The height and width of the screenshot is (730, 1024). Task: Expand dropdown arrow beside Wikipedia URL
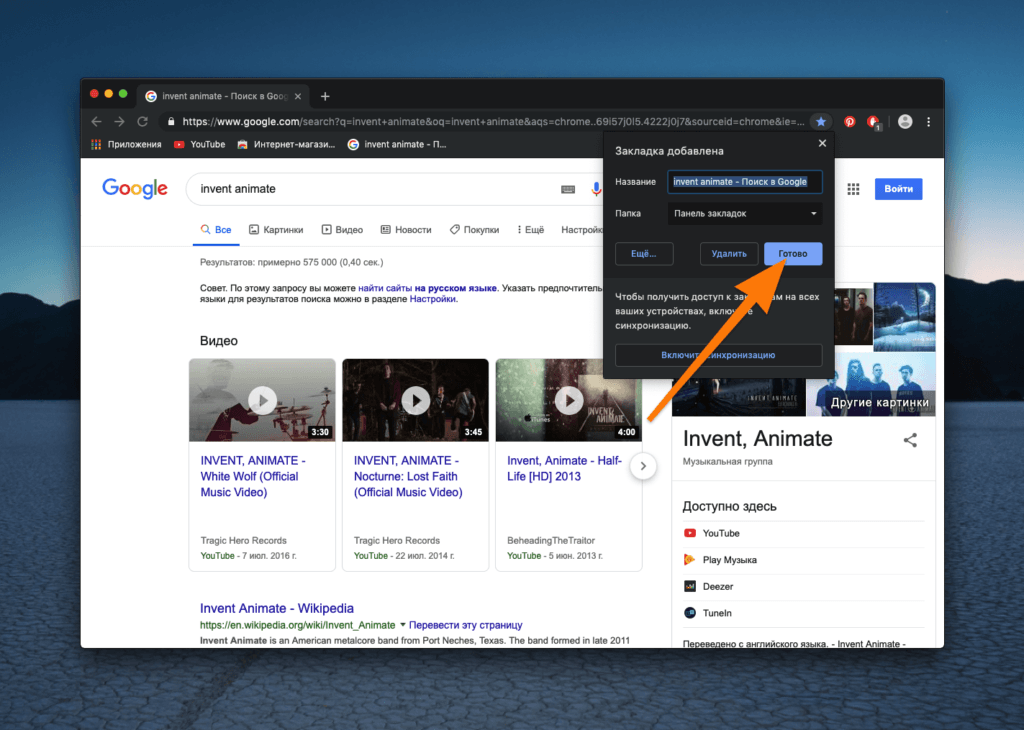pyautogui.click(x=402, y=625)
